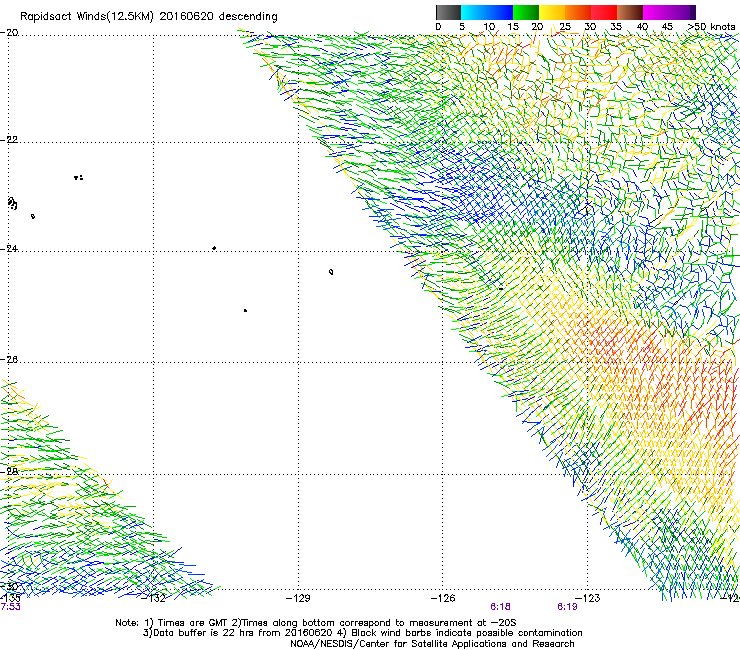This screenshot has height=650, width=740.
Task: Click the '-22' latitude axis label
Action: 10,140
